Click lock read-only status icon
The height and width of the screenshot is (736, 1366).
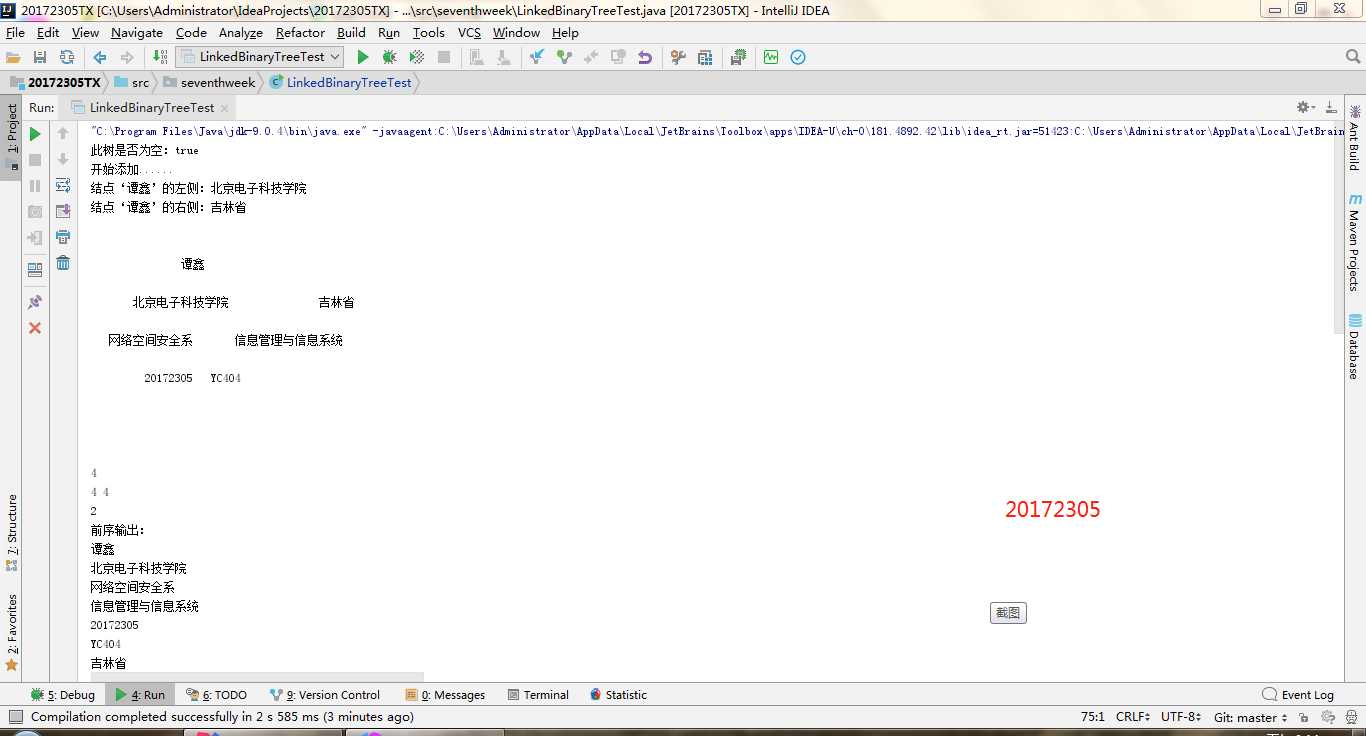point(1303,717)
